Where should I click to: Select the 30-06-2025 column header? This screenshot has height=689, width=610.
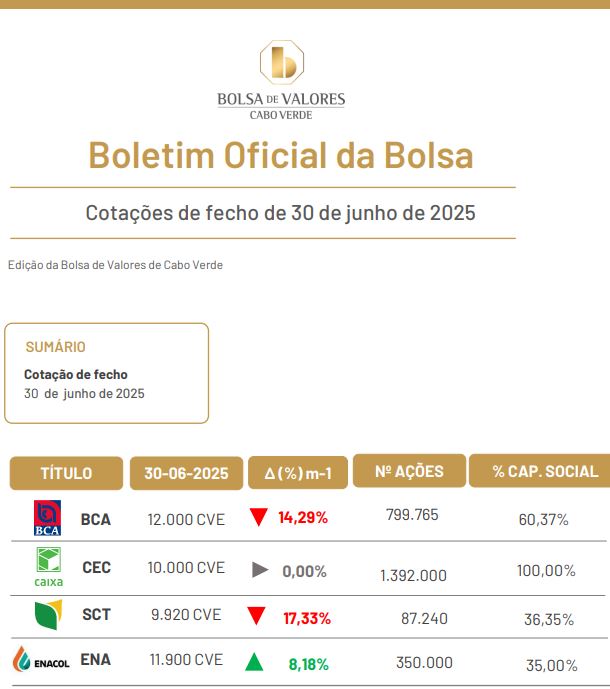click(186, 473)
